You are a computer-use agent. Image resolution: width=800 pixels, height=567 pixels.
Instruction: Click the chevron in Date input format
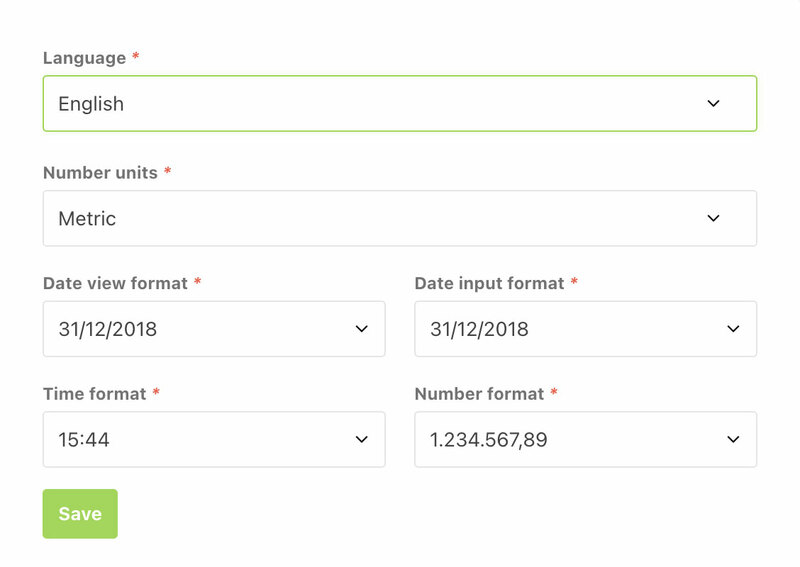[x=733, y=329]
